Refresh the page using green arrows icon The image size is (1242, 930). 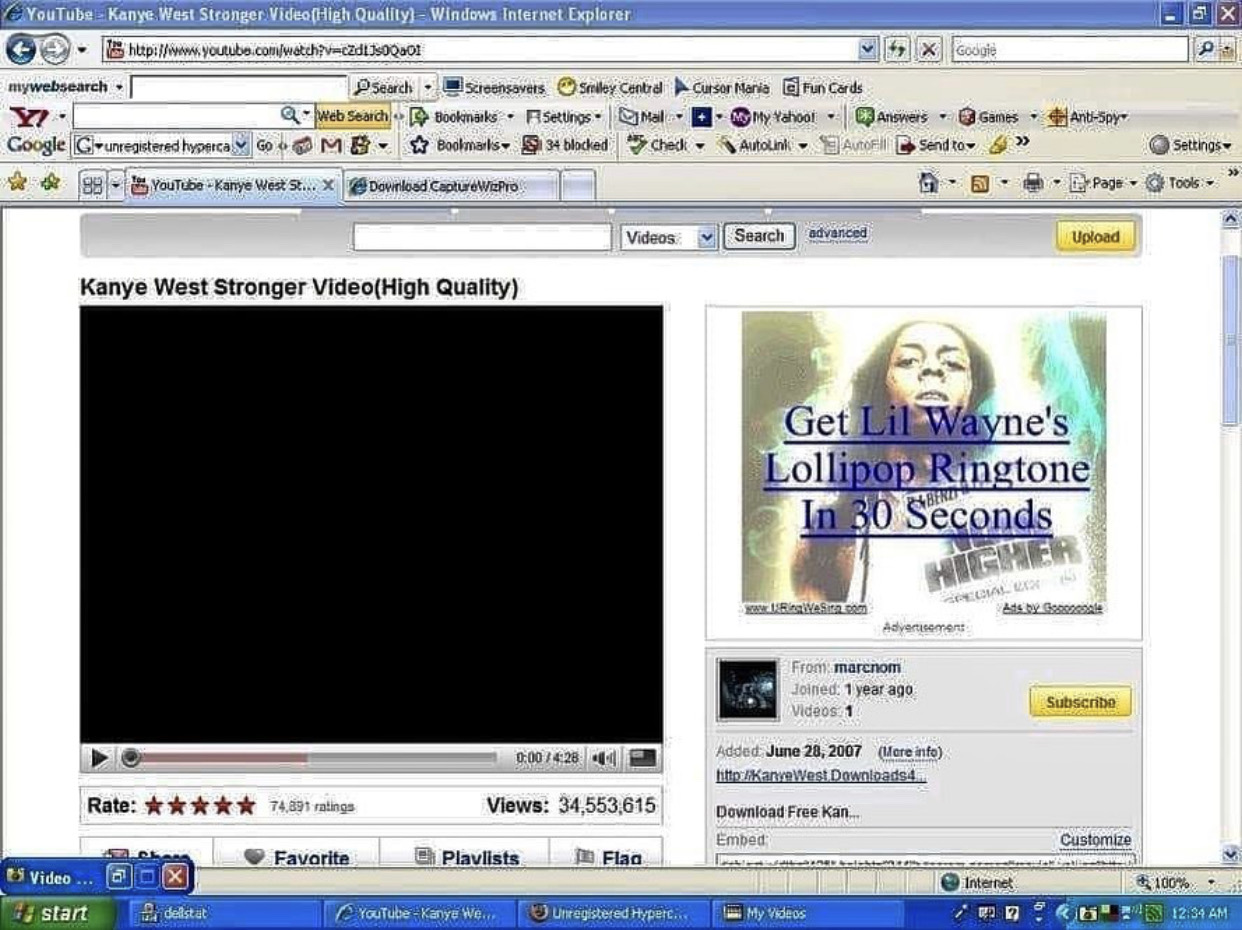(x=899, y=48)
